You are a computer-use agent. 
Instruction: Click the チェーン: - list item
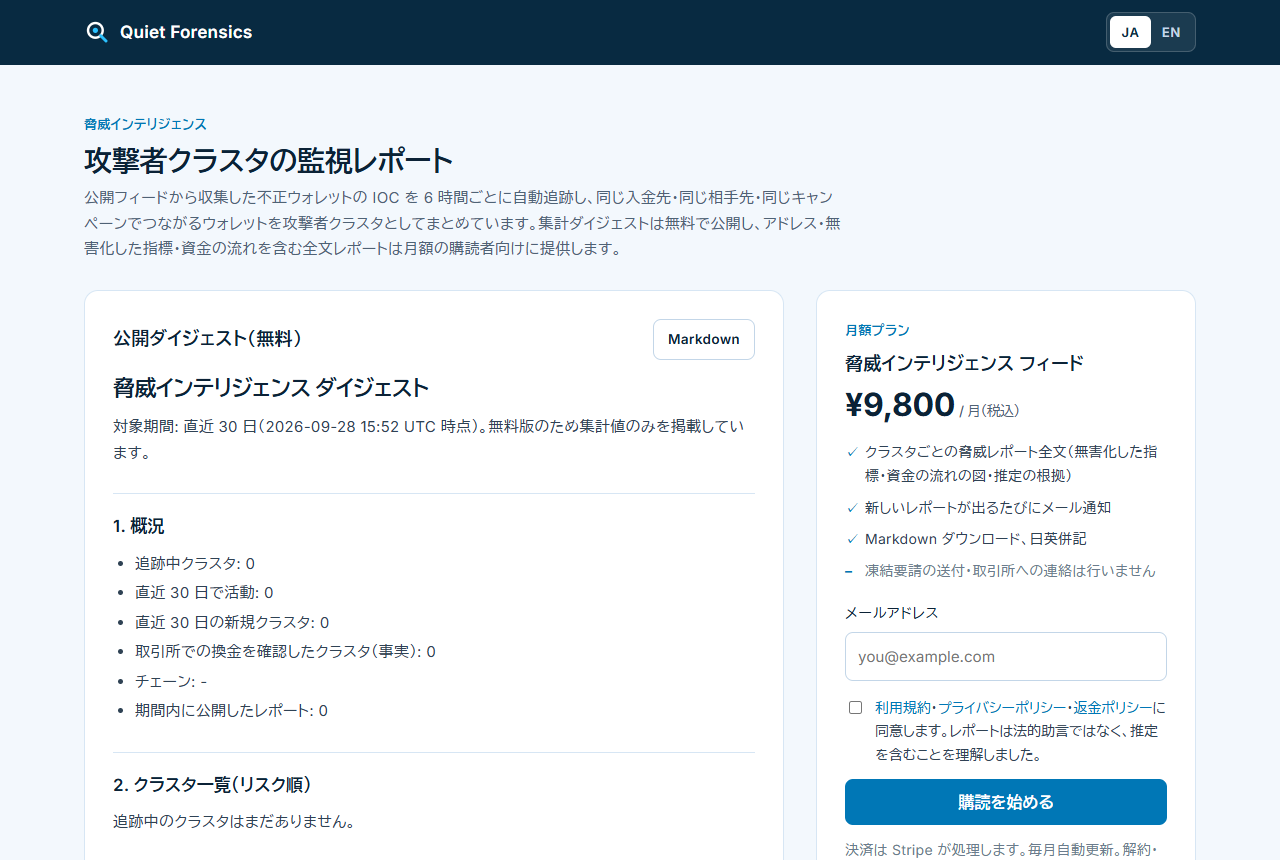[x=171, y=681]
